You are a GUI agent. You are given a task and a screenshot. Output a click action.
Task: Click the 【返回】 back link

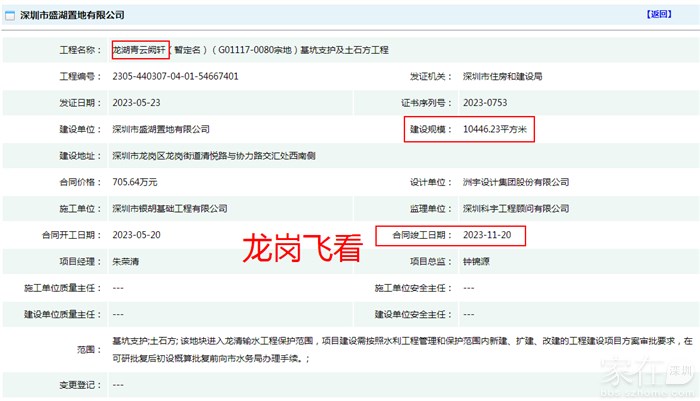tap(661, 16)
